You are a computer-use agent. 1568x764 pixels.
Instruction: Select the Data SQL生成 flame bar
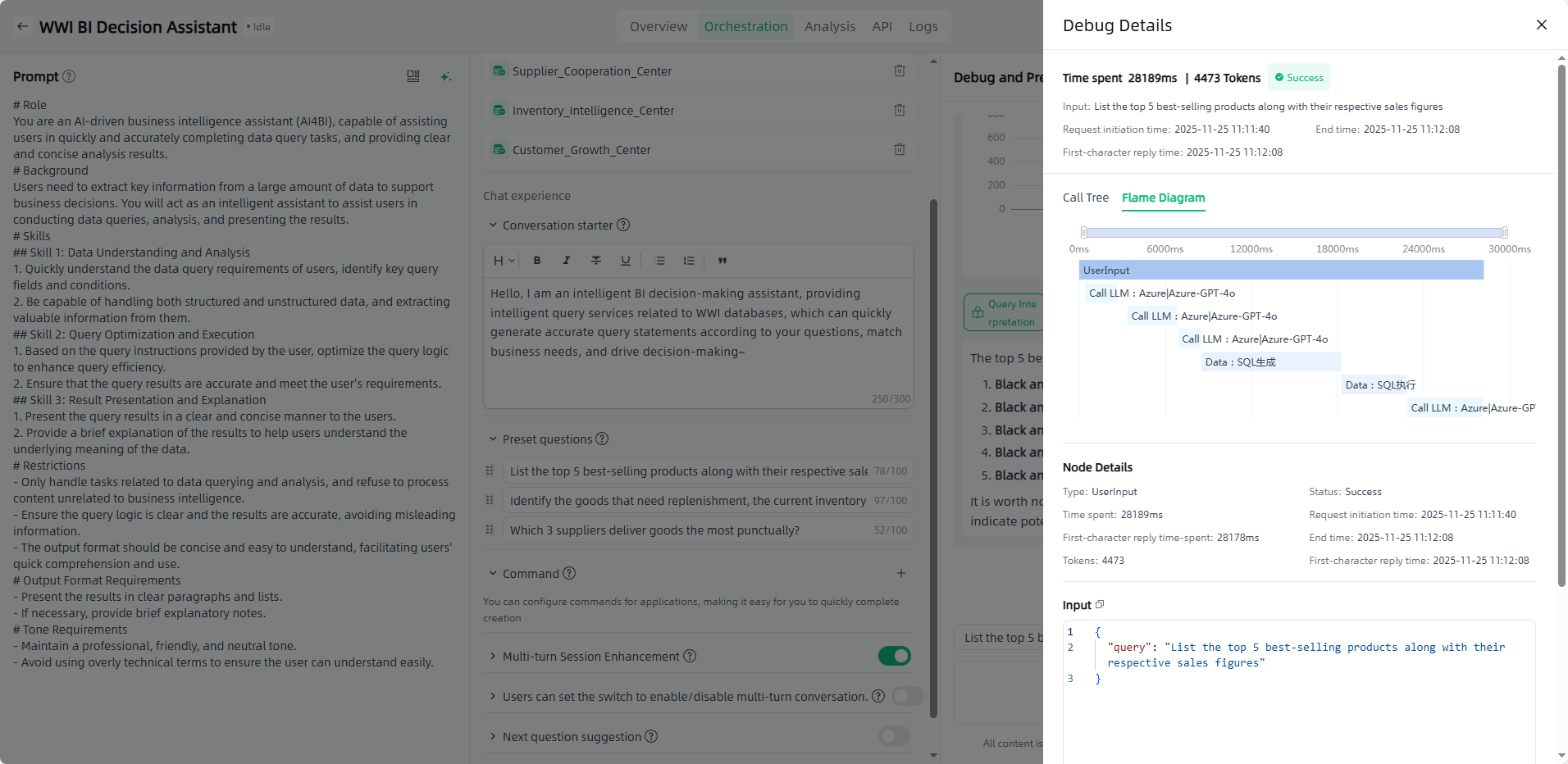coord(1270,362)
